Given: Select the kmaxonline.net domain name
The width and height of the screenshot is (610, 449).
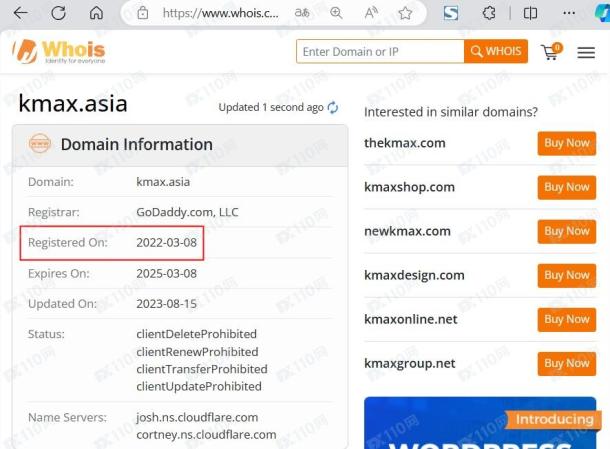Looking at the screenshot, I should (411, 319).
